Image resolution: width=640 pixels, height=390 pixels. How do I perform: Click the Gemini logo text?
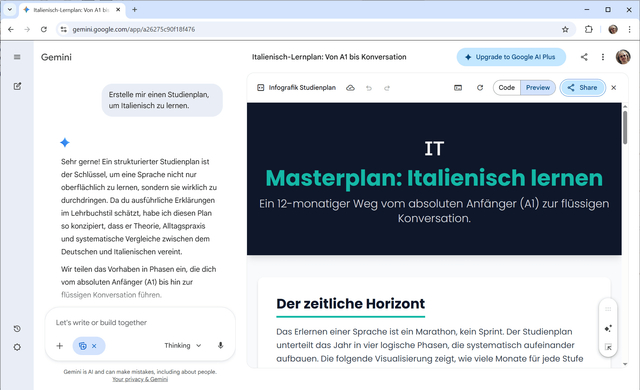coord(56,57)
